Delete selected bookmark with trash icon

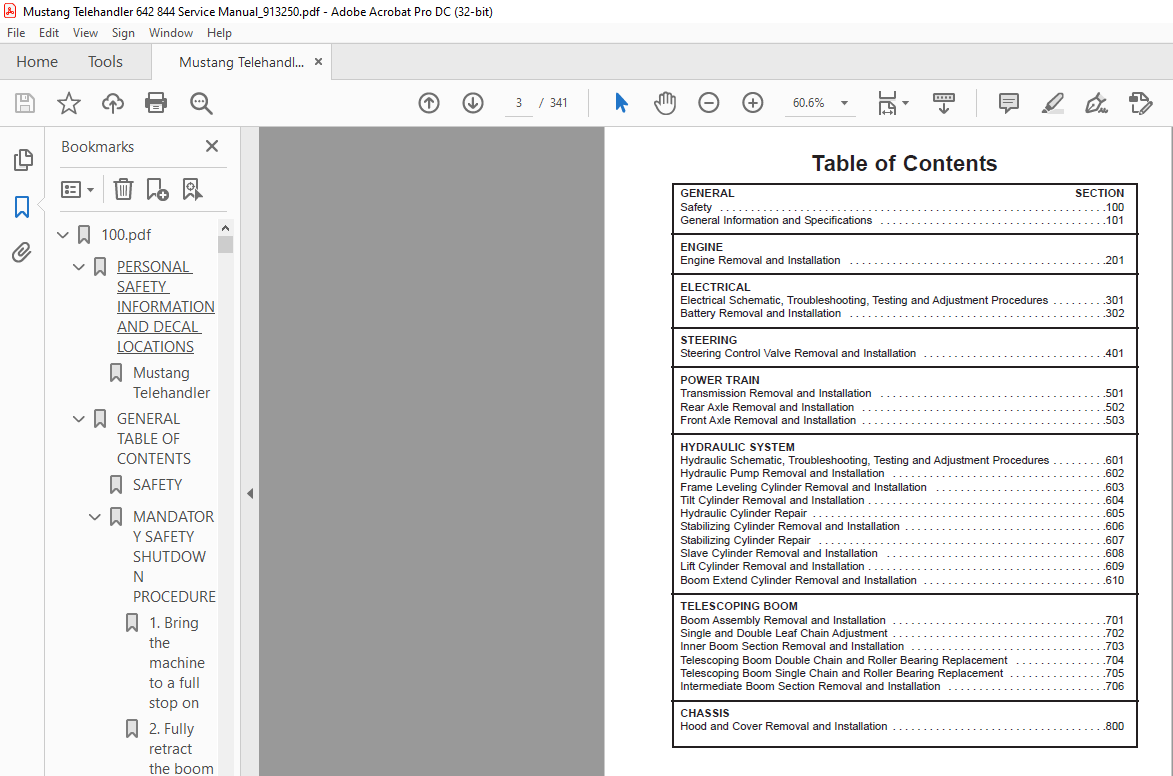click(x=123, y=189)
